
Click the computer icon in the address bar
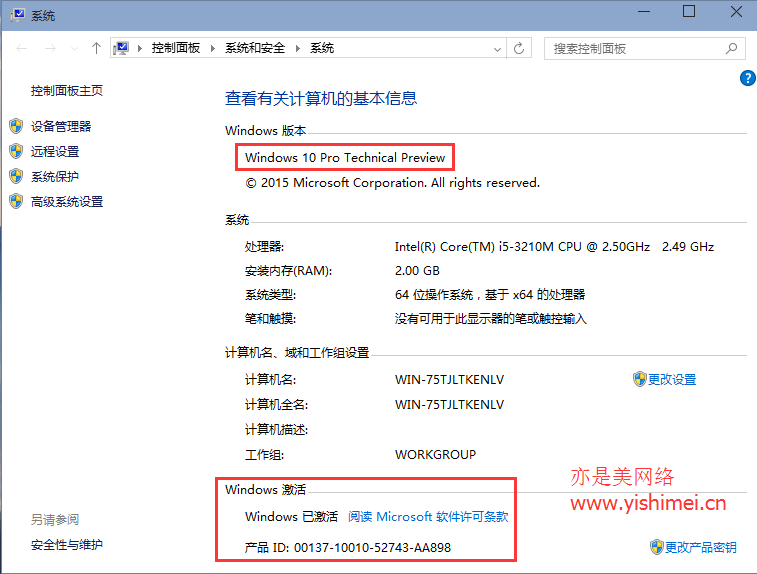tap(121, 48)
